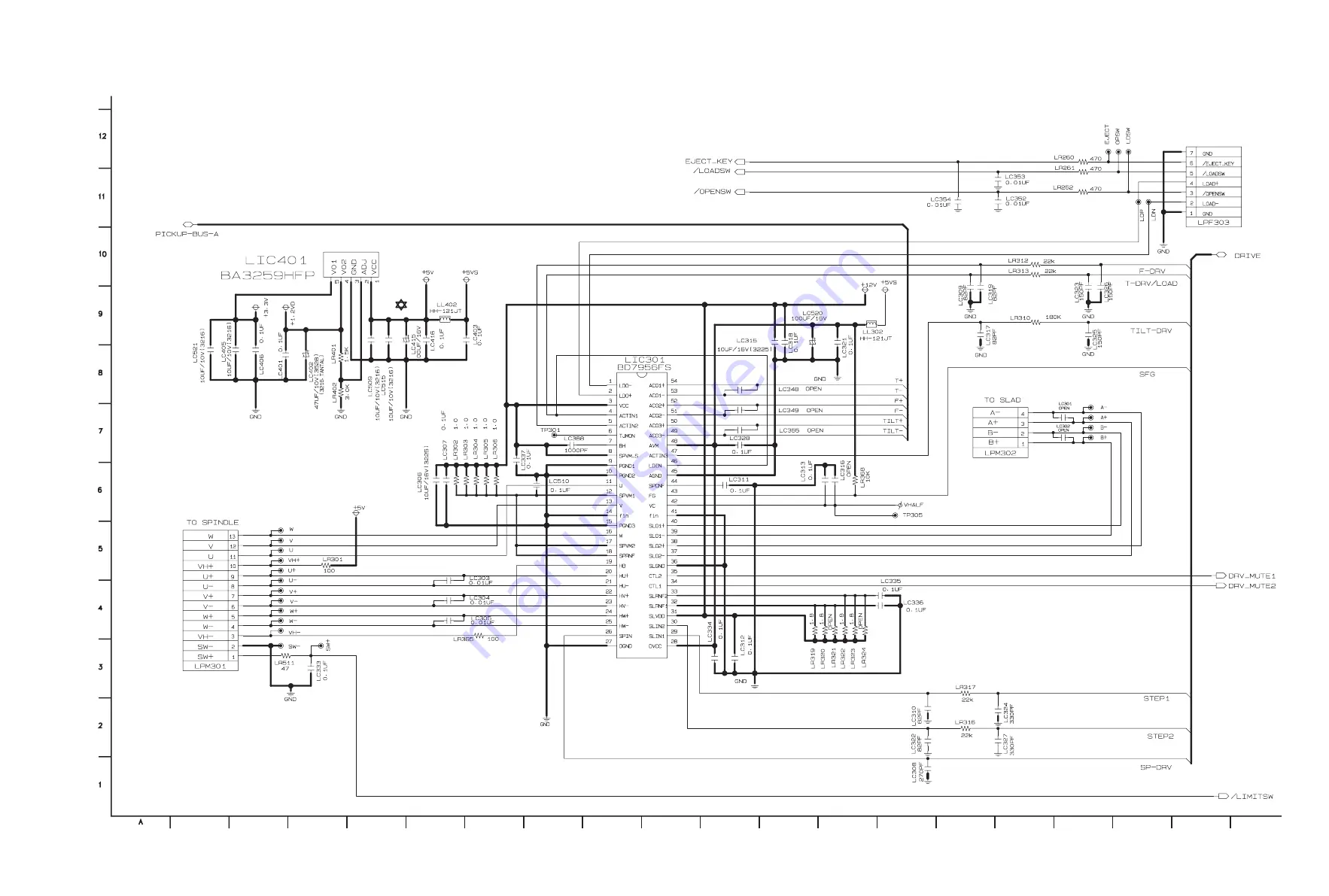Click the LPF303 connector label

(1213, 222)
